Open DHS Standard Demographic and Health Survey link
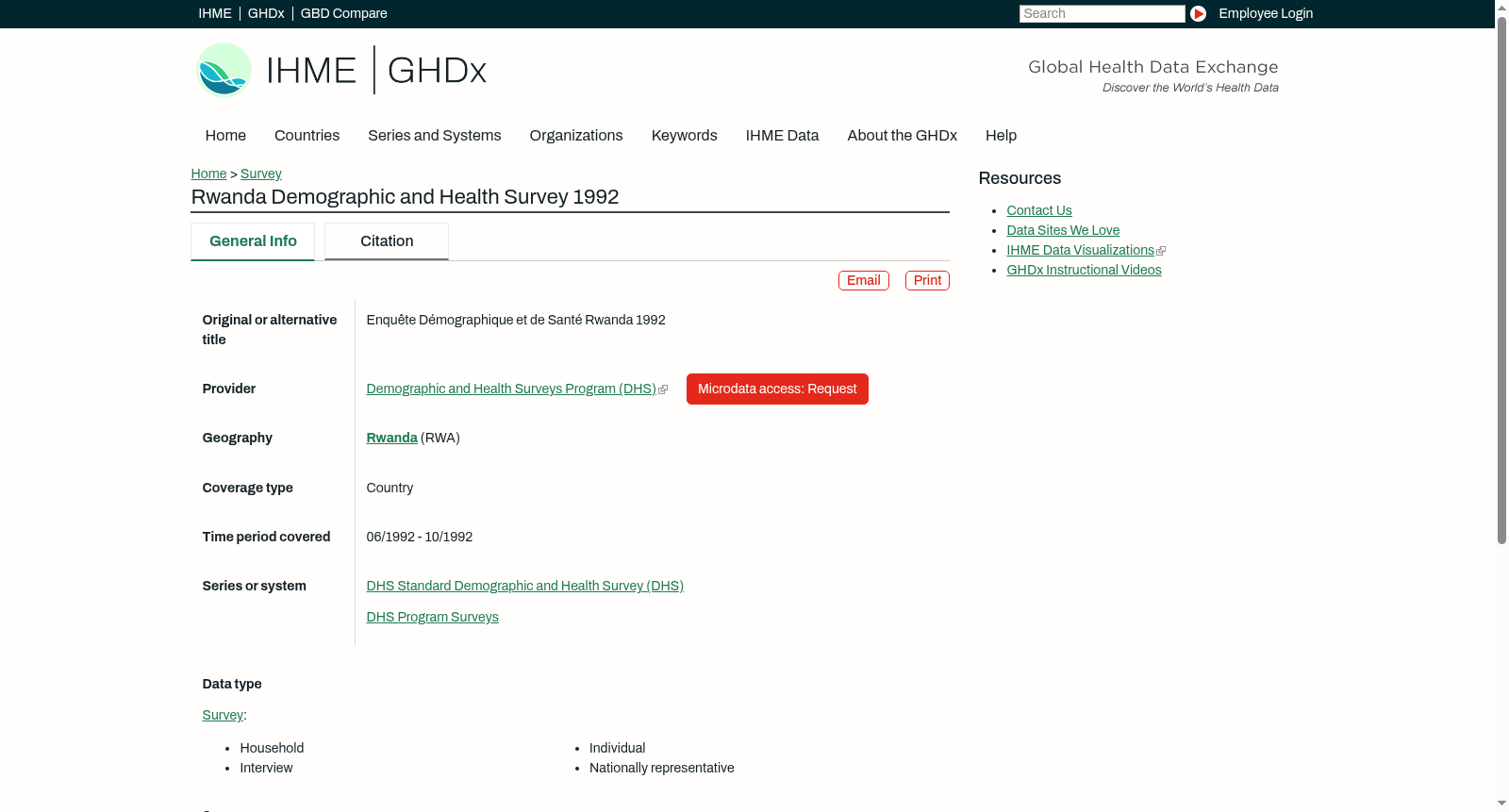 pyautogui.click(x=524, y=586)
